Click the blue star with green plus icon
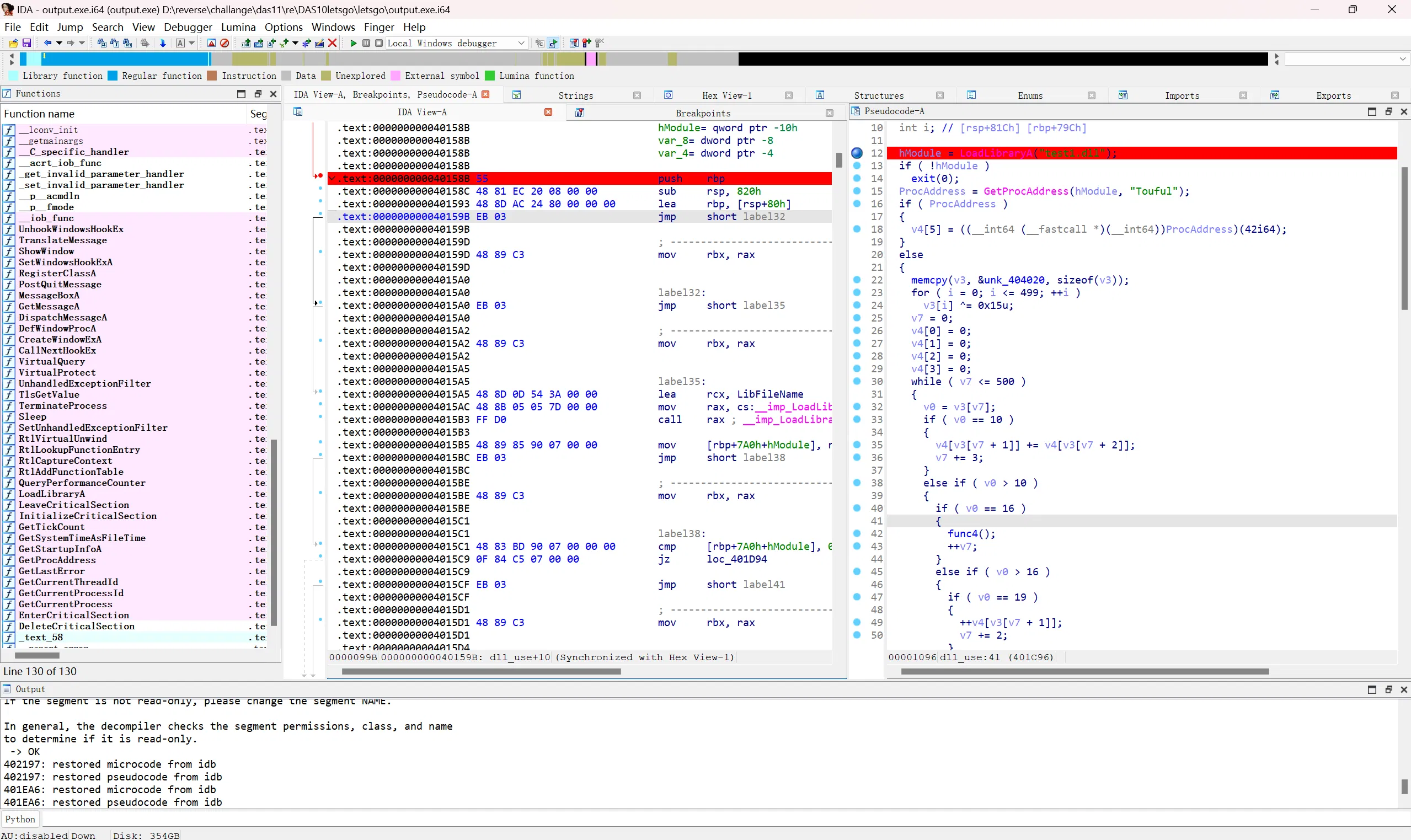This screenshot has height=840, width=1411. click(307, 43)
